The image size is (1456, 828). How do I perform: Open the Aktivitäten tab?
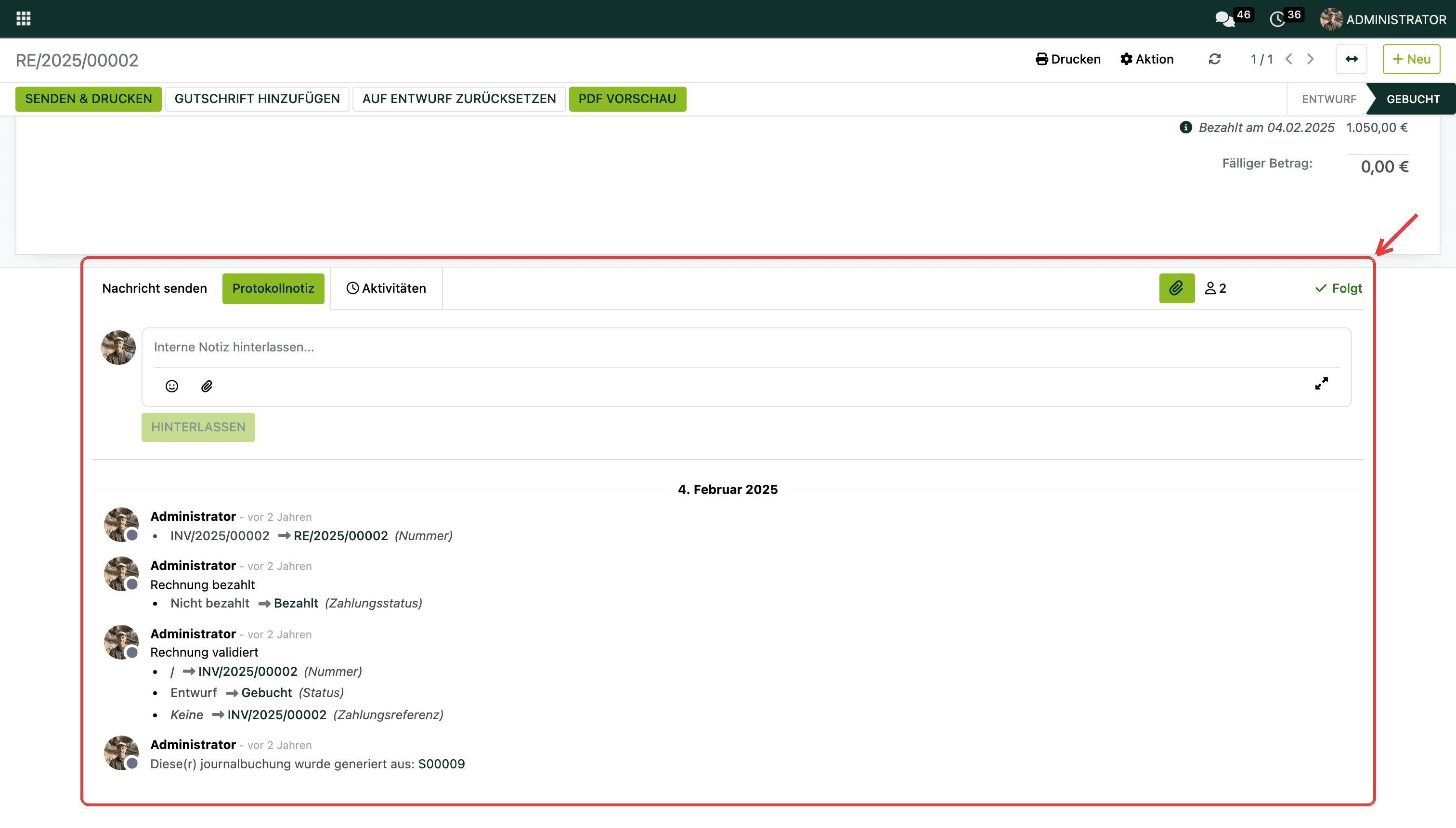pos(386,288)
